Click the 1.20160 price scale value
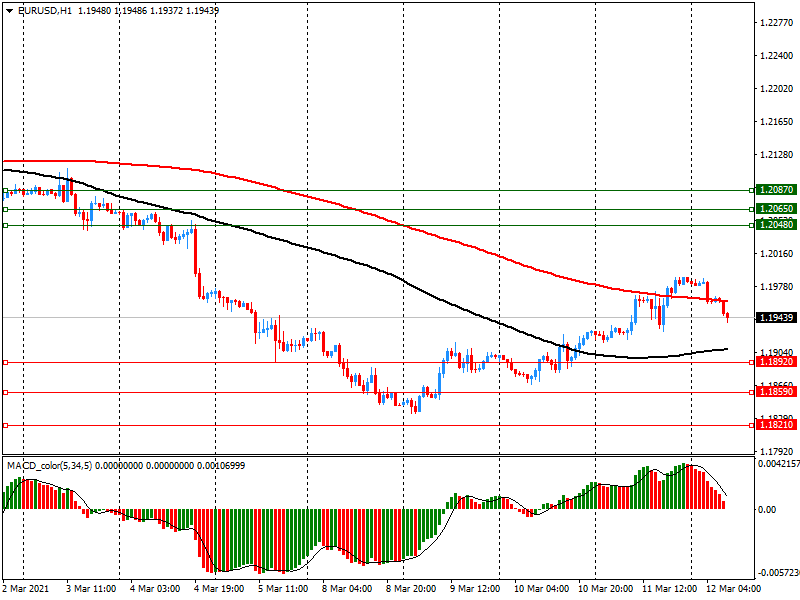The height and width of the screenshot is (600, 800). [x=777, y=254]
